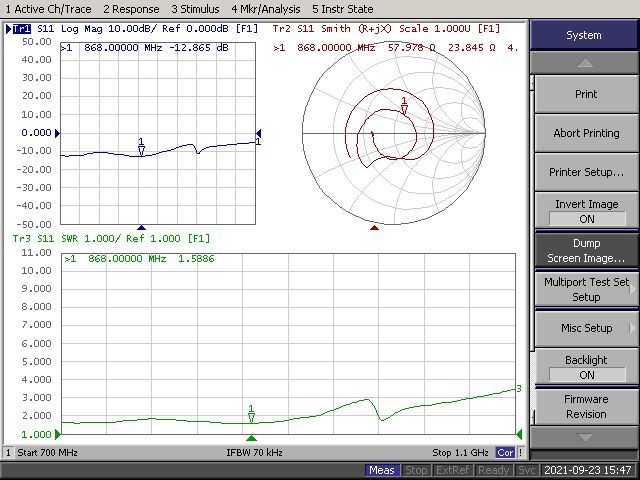Viewport: 640px width, 480px height.
Task: Activate trace Tr1 label
Action: tap(20, 28)
